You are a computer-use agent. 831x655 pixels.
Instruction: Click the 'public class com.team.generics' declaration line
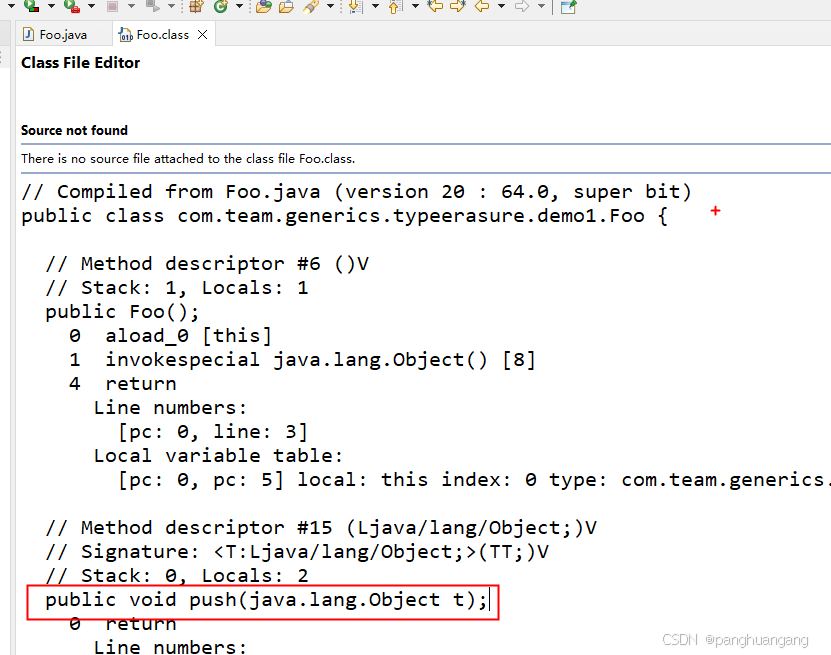344,216
